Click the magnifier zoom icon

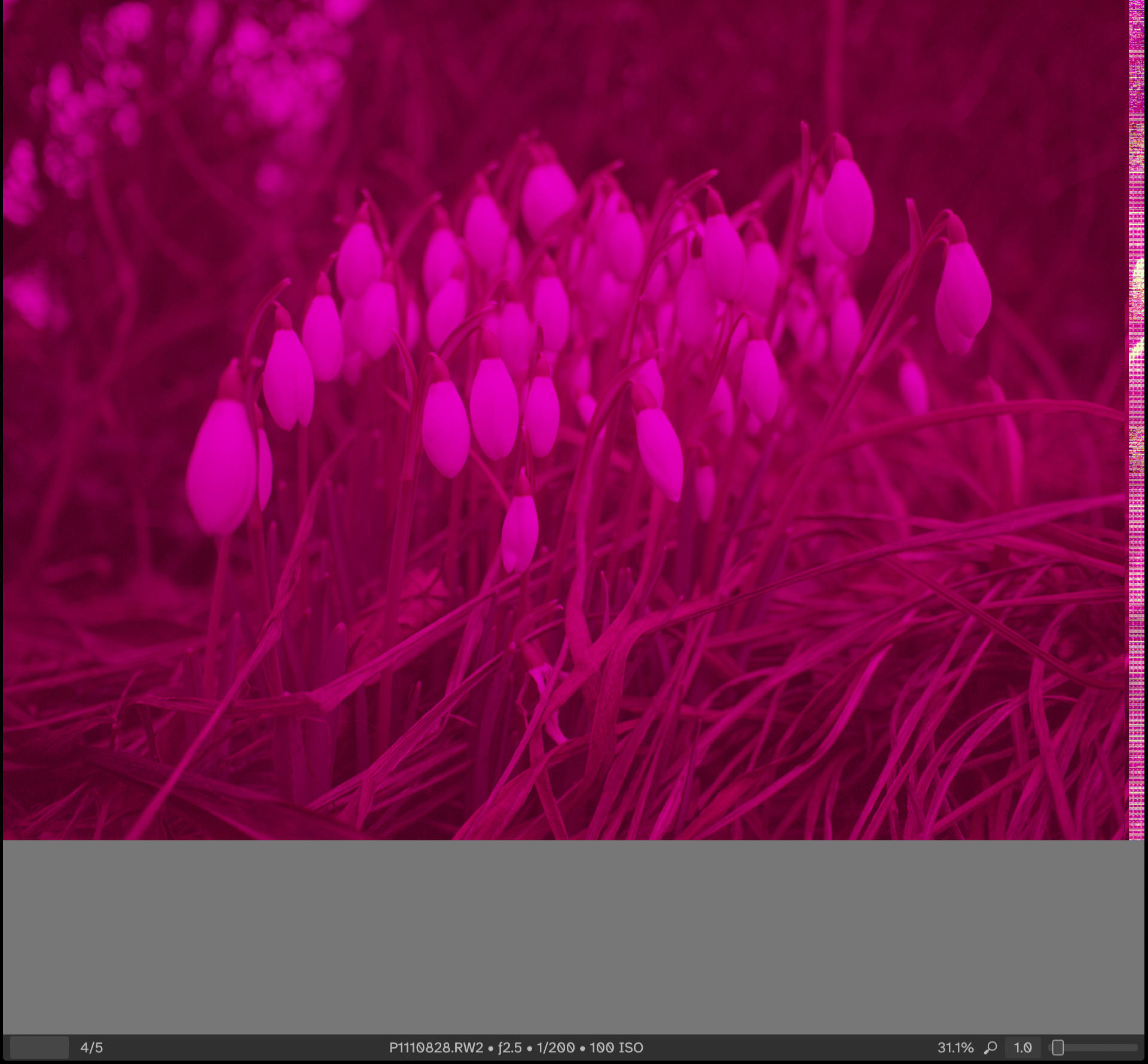[x=991, y=1048]
